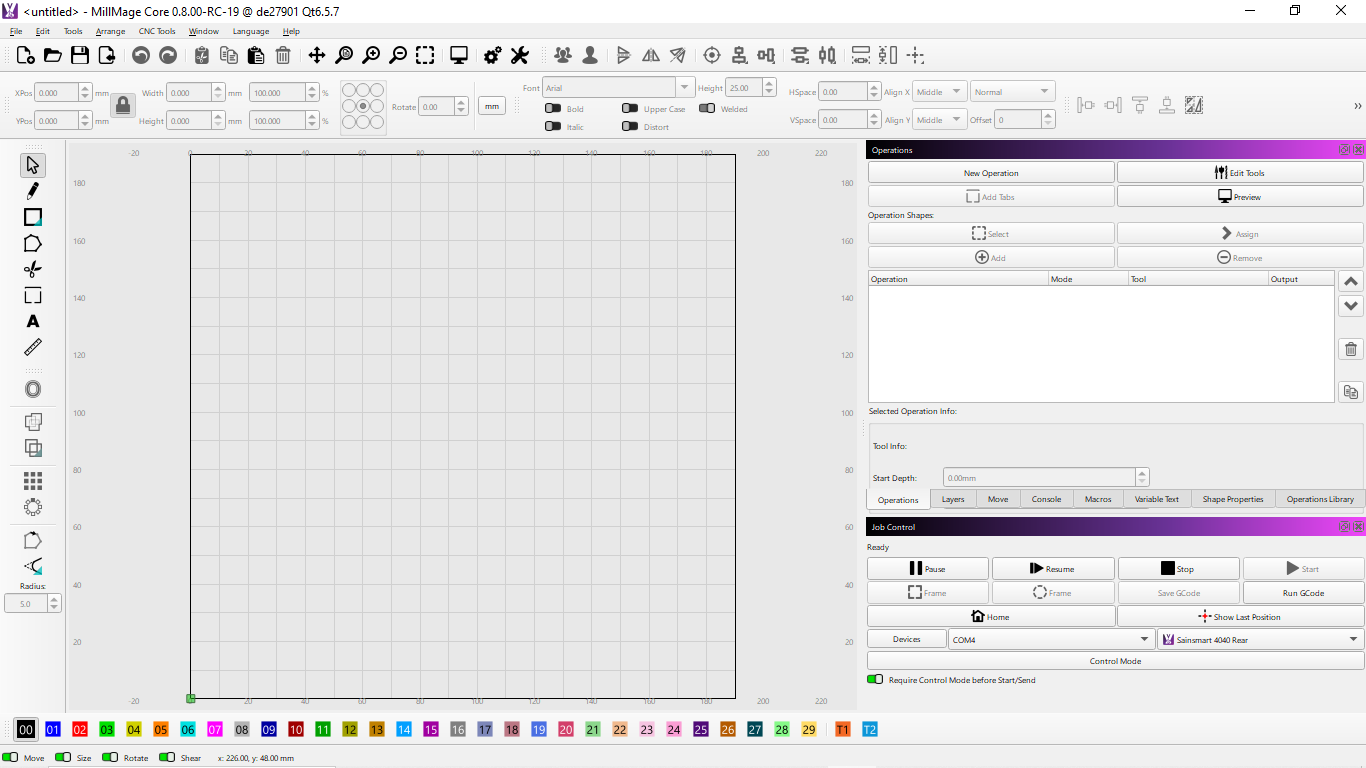Select the red 02 layer color swatch

point(80,730)
